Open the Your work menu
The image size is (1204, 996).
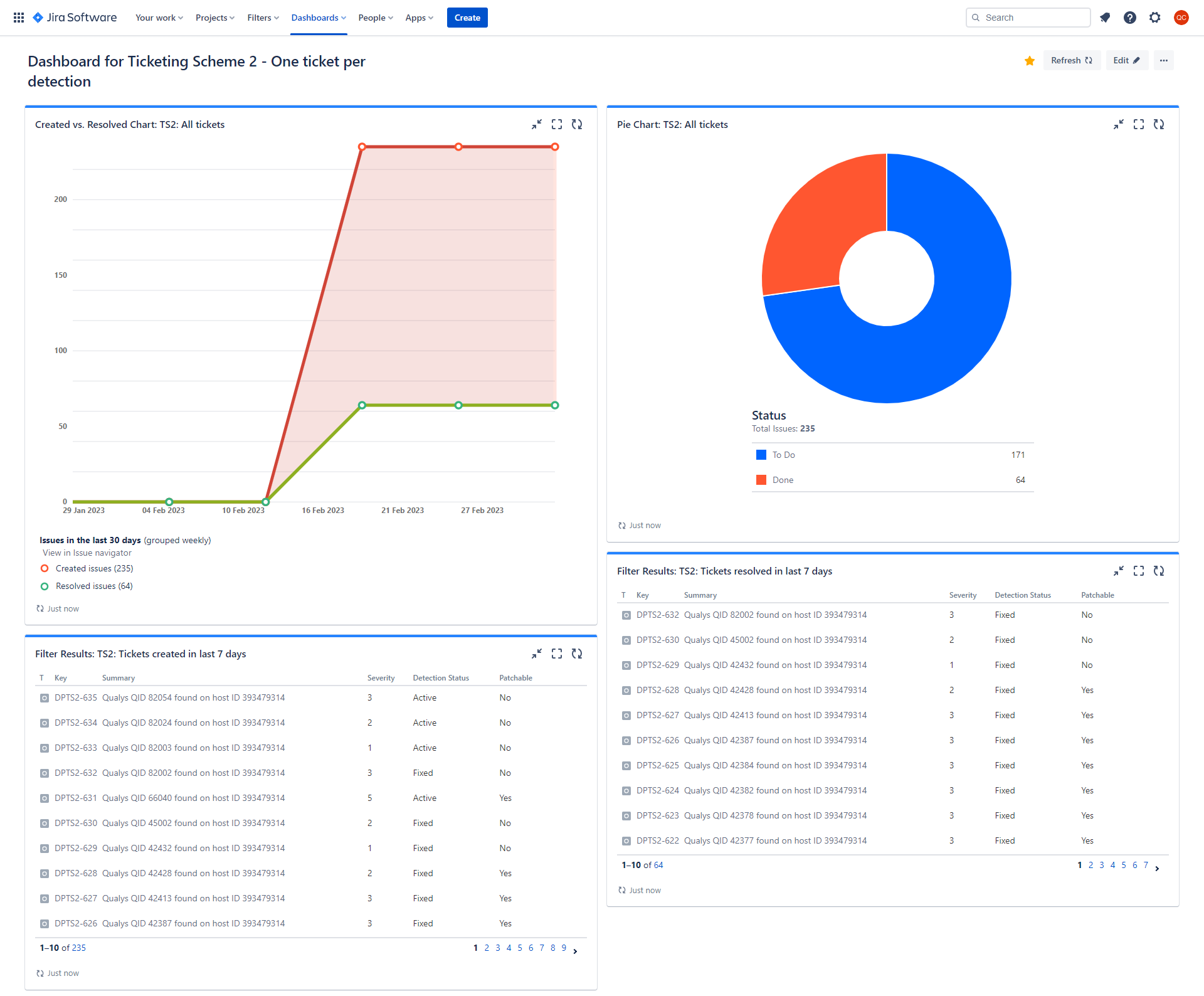159,18
